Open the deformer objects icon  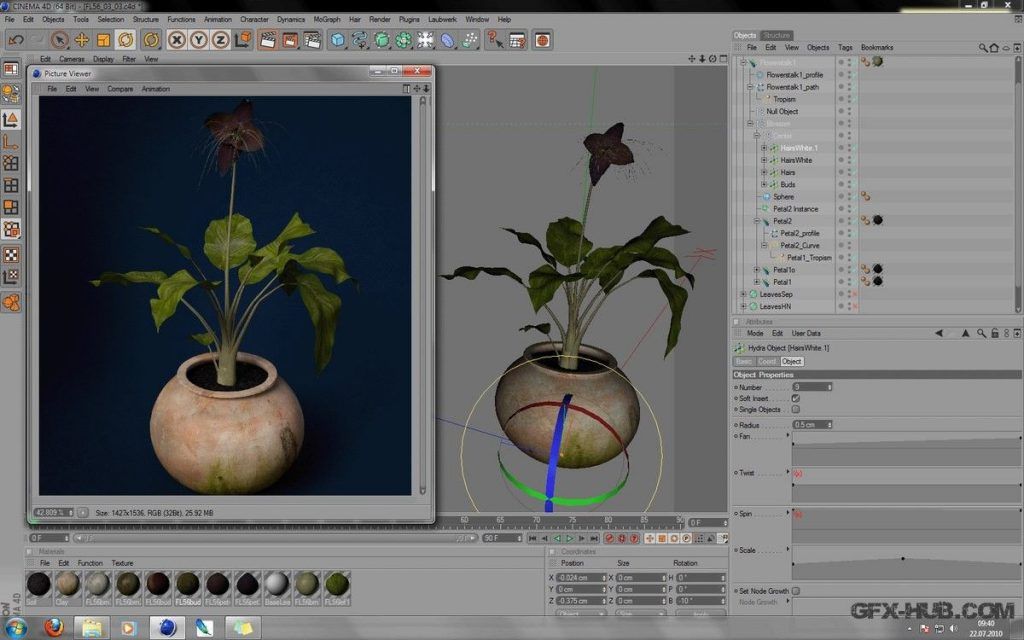tap(447, 40)
